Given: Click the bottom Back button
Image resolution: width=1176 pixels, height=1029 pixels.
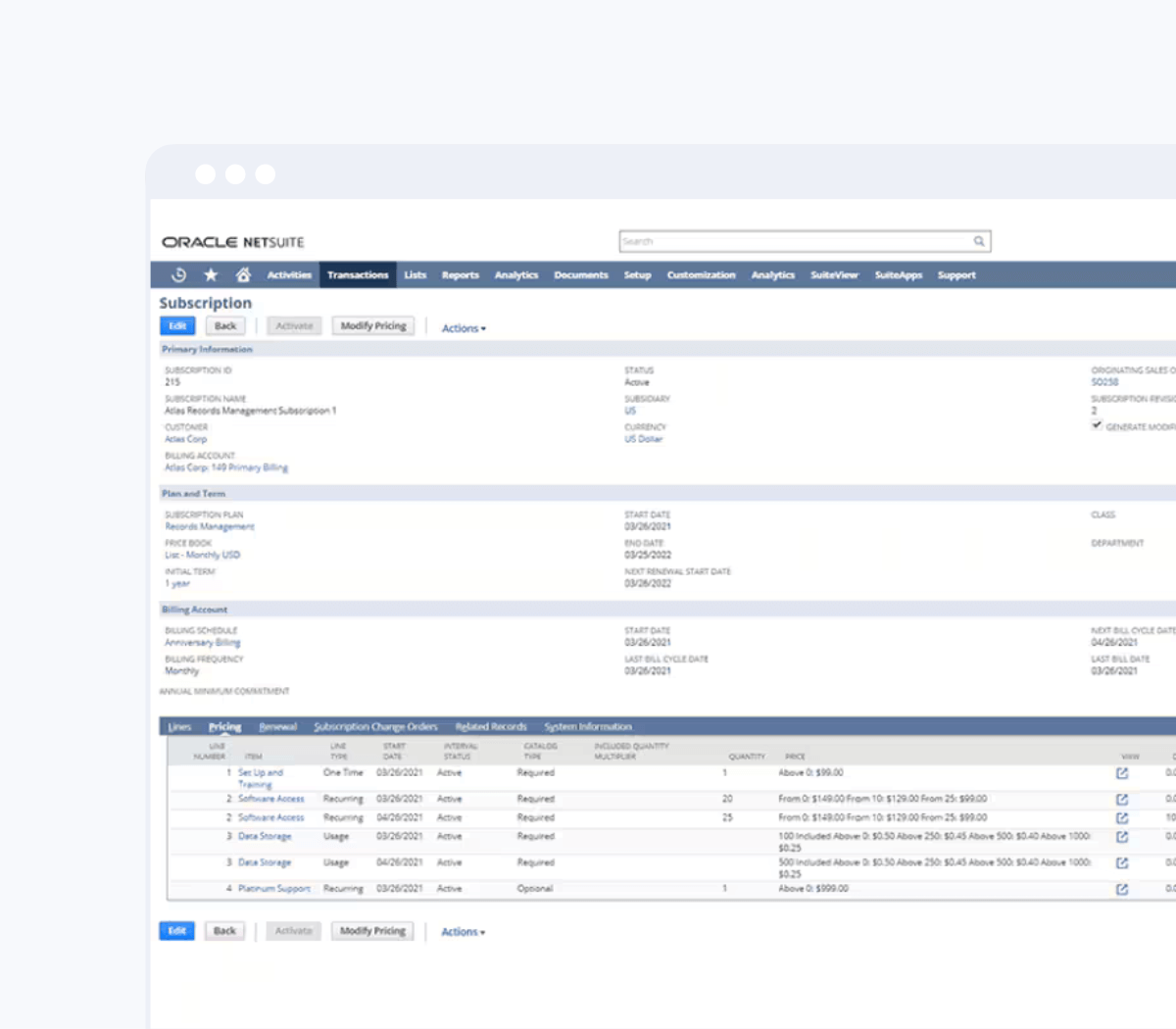Looking at the screenshot, I should 224,931.
